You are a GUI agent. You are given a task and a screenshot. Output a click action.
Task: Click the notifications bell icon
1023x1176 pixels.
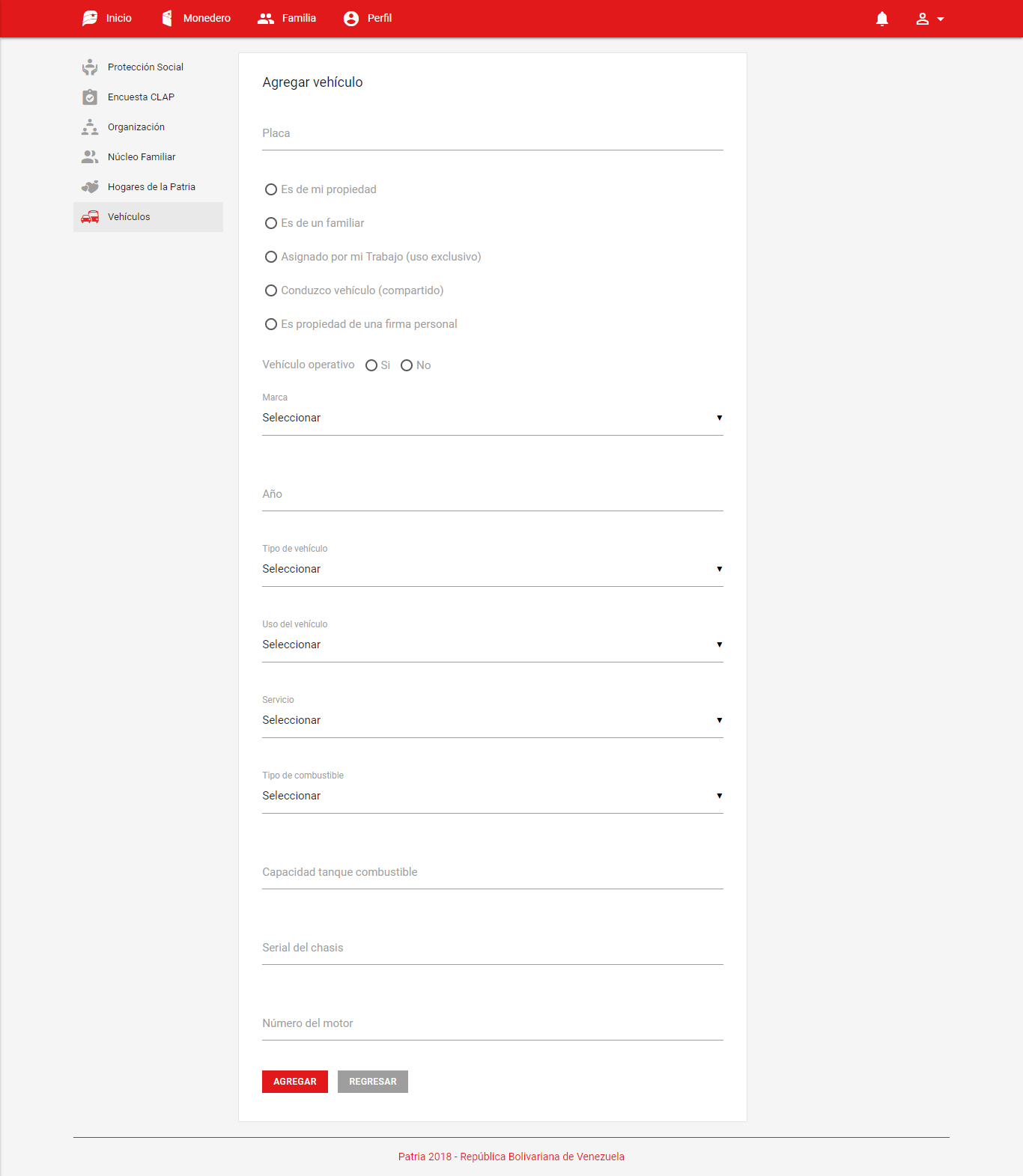pos(881,19)
